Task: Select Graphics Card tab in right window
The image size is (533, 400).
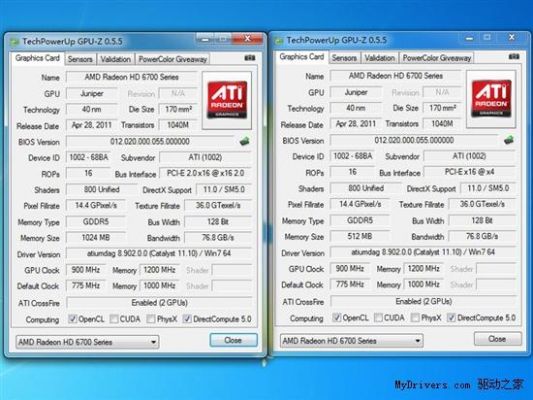Action: [x=302, y=57]
